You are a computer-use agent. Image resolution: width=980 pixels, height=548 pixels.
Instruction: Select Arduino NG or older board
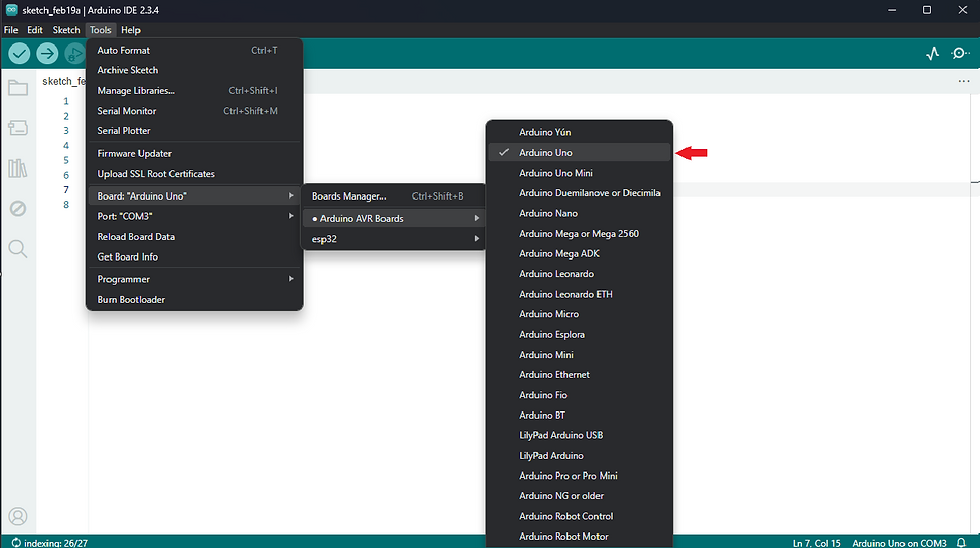click(579, 496)
